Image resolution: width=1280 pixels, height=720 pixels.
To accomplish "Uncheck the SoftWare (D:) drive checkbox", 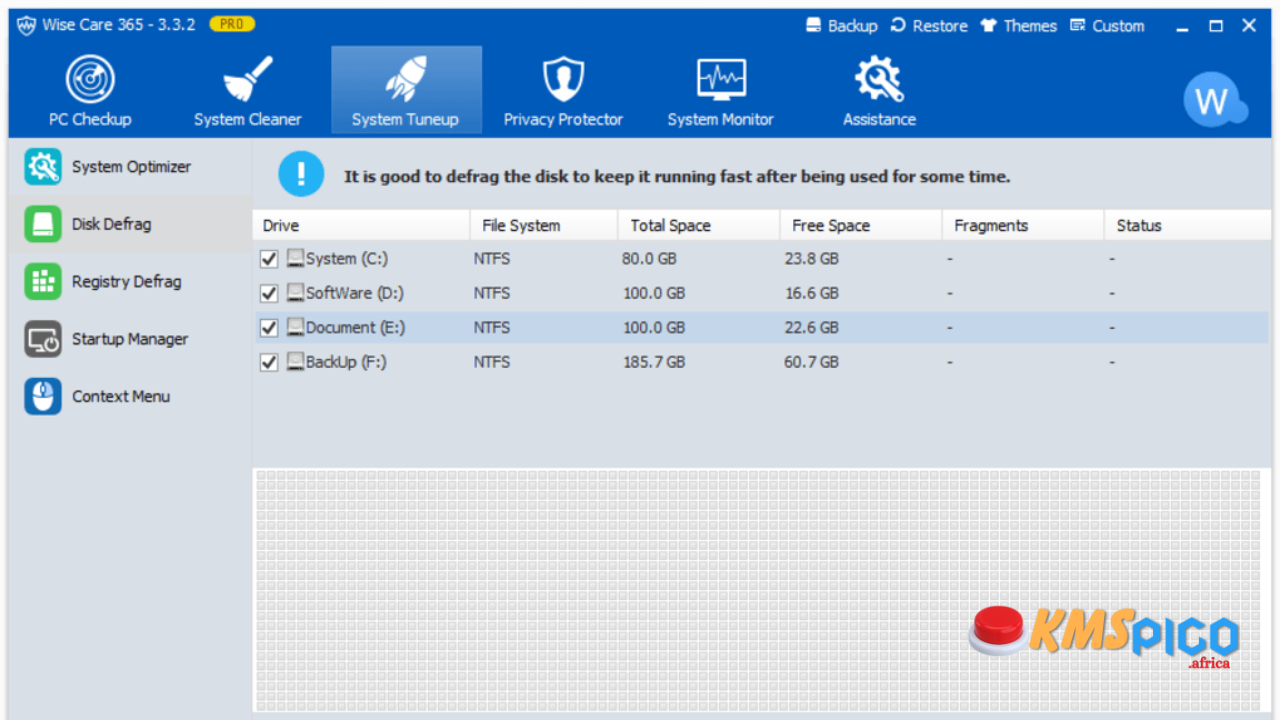I will click(x=269, y=293).
